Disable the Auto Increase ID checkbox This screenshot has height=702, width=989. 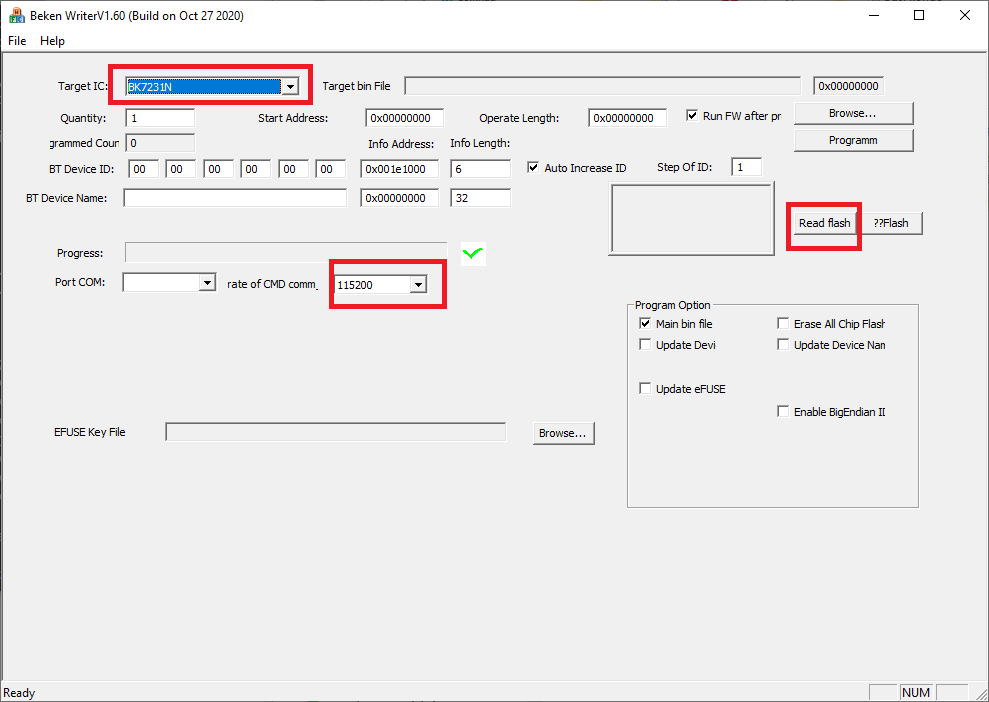534,168
